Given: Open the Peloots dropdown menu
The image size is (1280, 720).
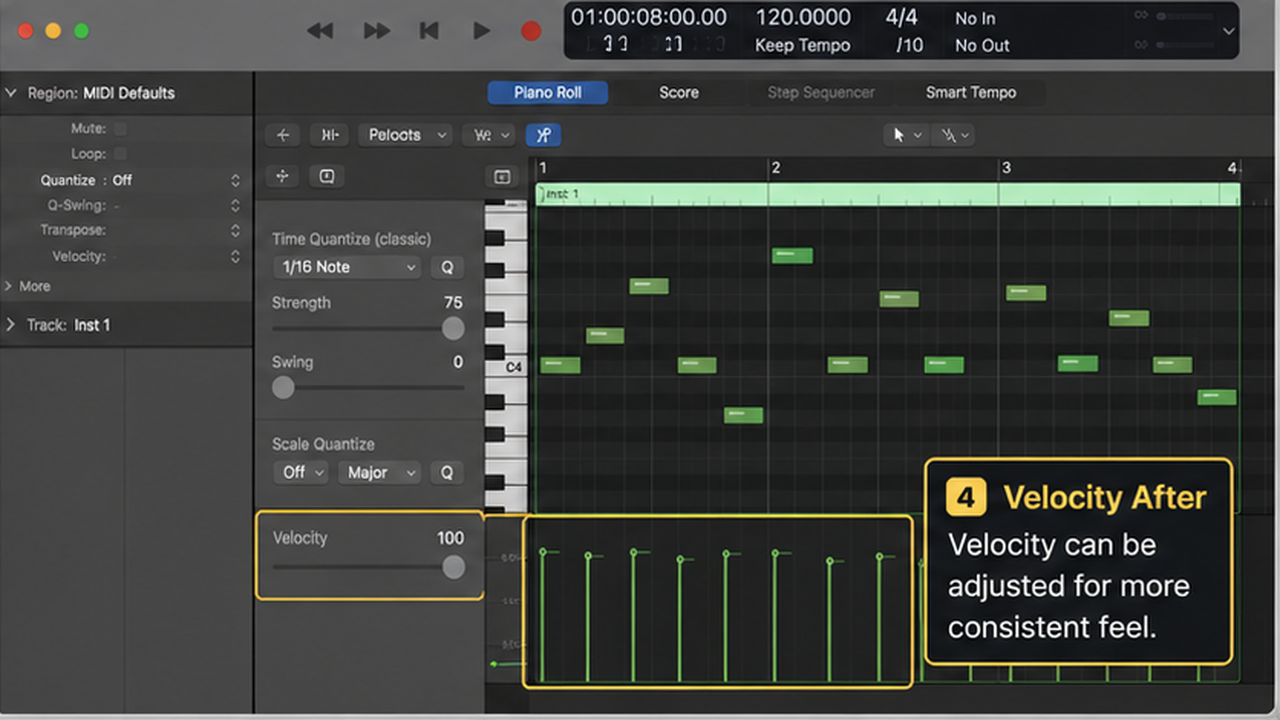Looking at the screenshot, I should click(x=404, y=135).
